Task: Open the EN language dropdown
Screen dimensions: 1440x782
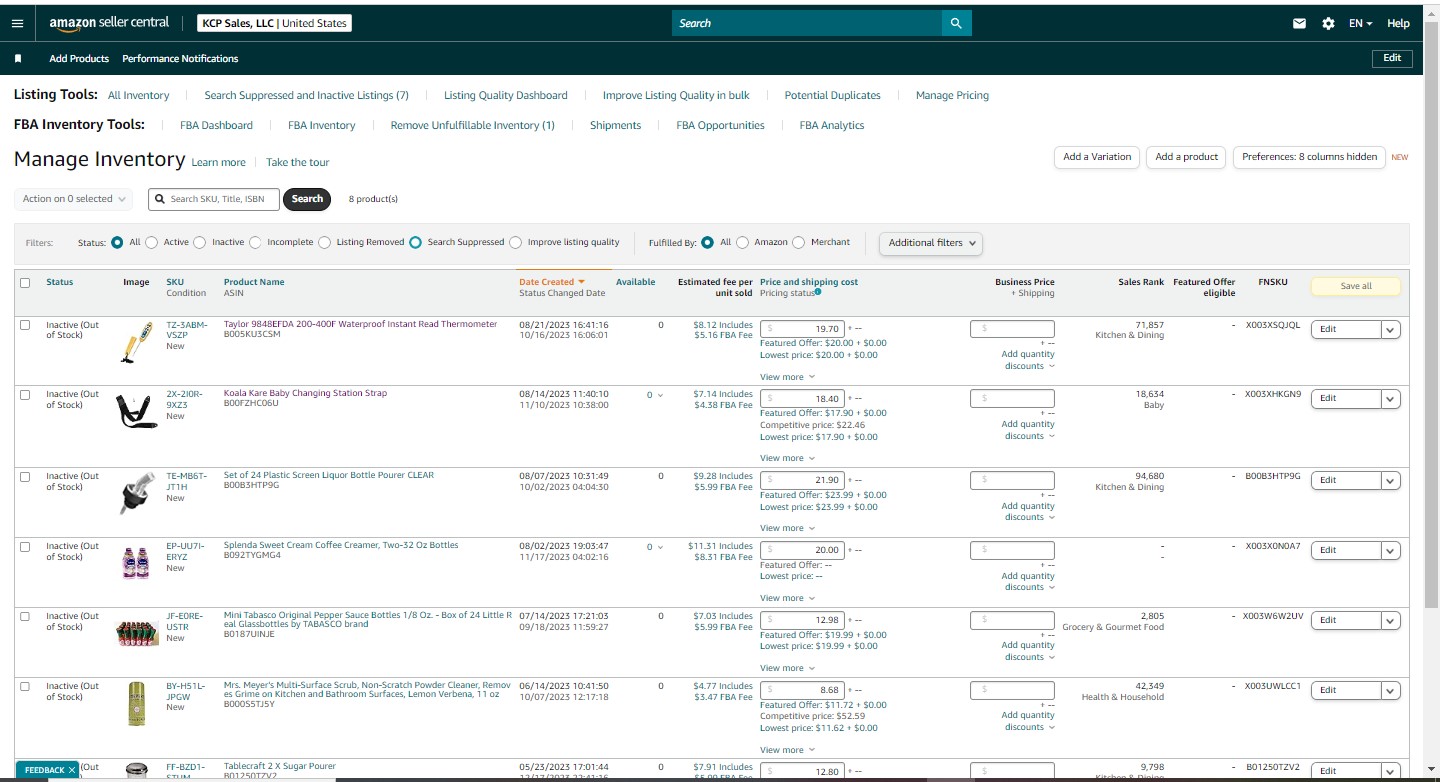Action: click(1360, 23)
